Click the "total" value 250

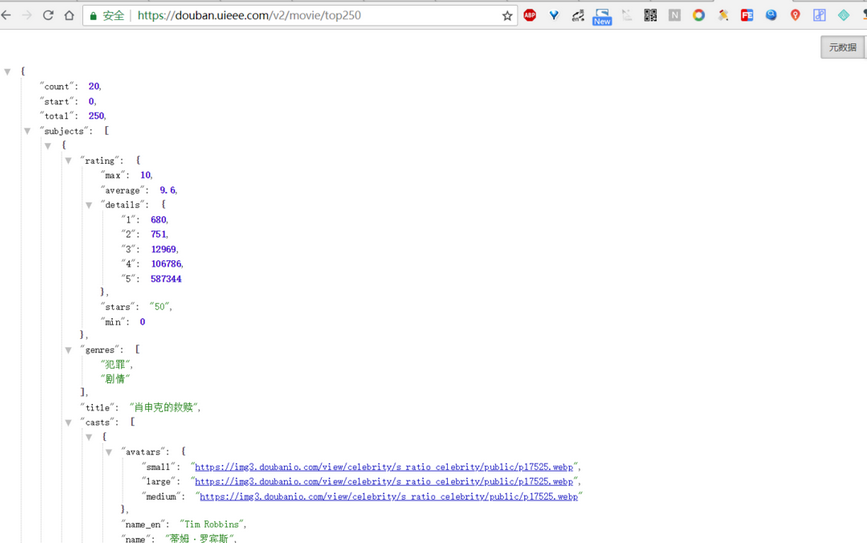click(96, 116)
